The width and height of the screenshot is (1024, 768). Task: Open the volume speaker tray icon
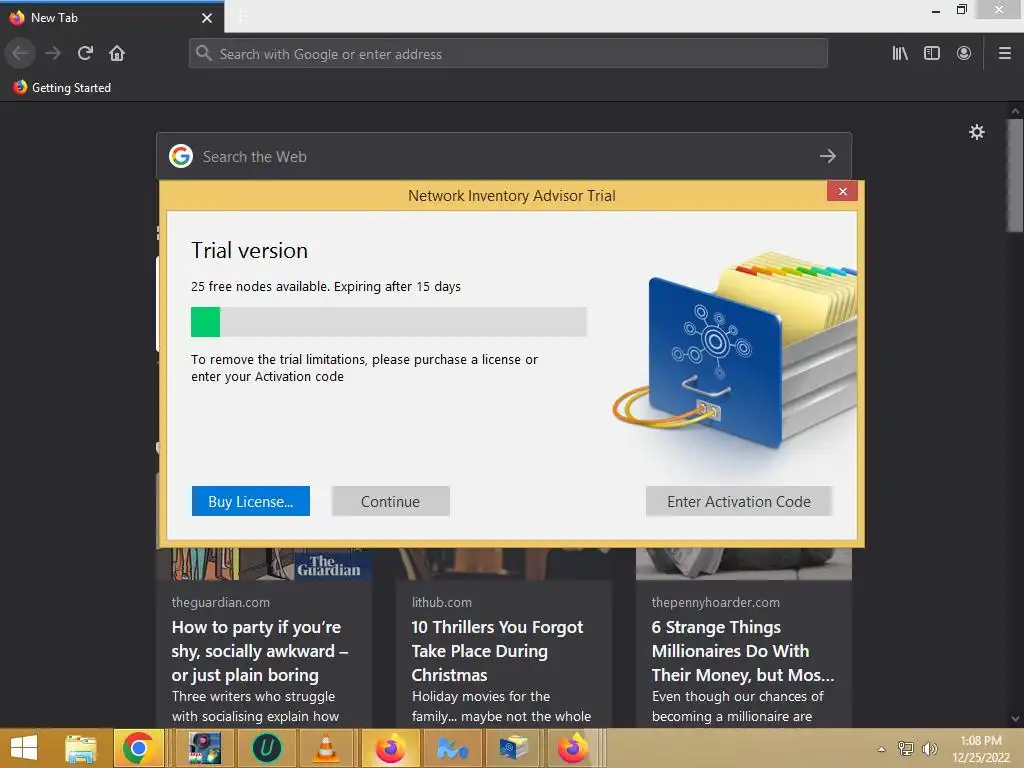[x=929, y=748]
